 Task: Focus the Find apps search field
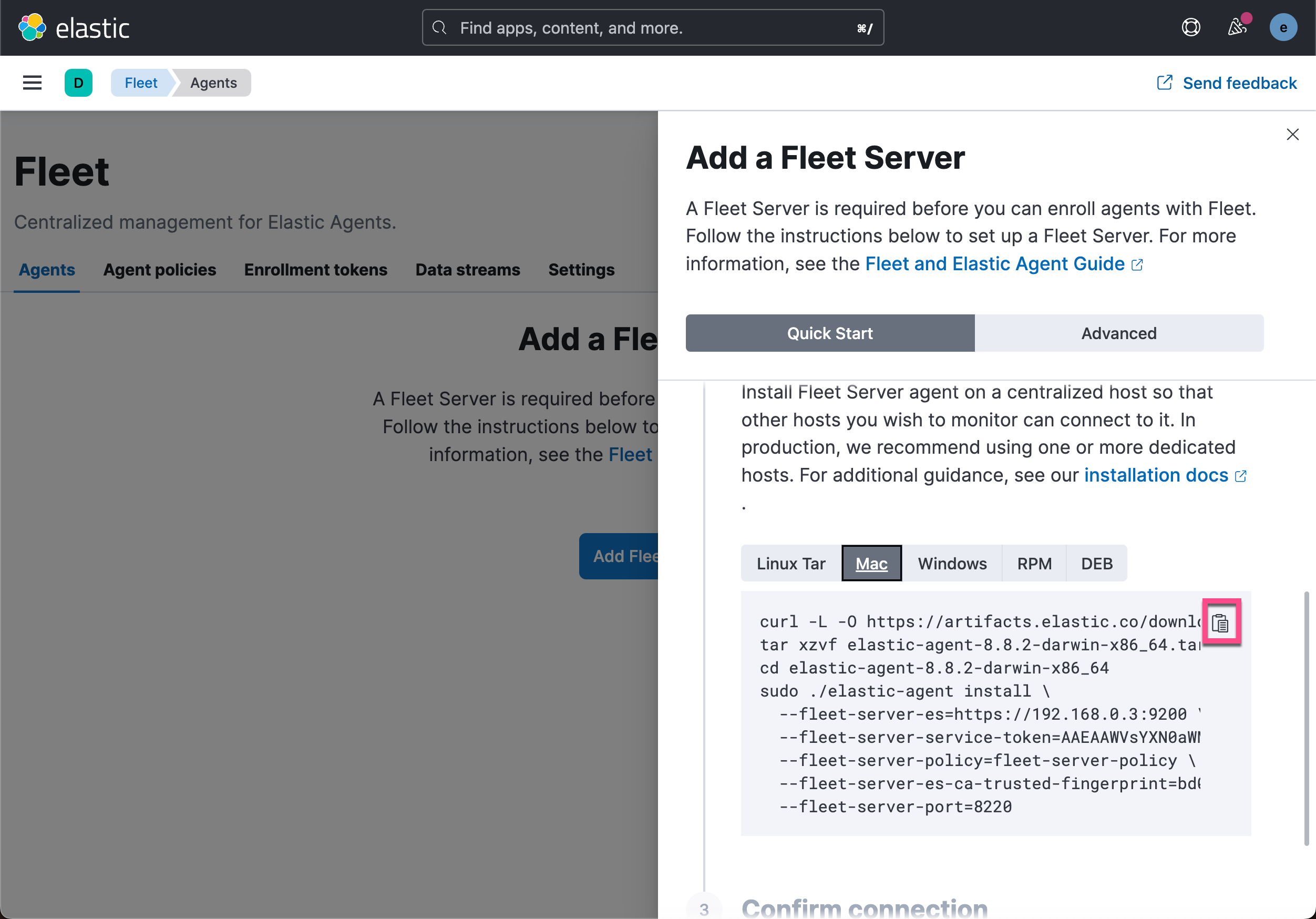pyautogui.click(x=652, y=27)
